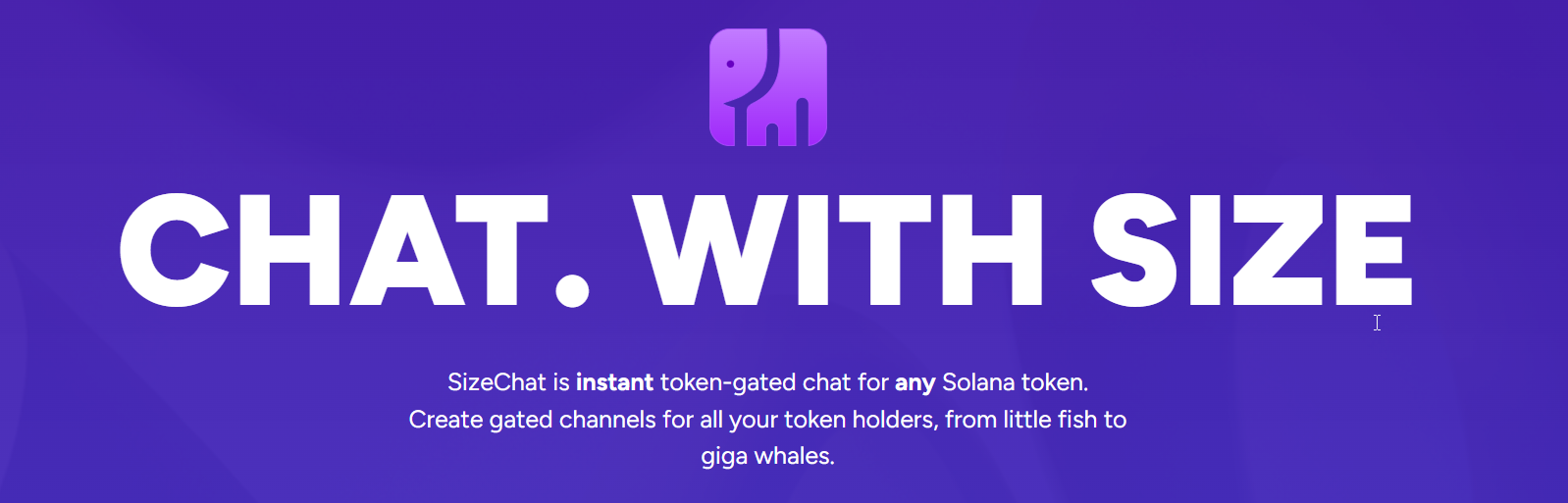
Task: Click the bold word any
Action: coord(915,382)
